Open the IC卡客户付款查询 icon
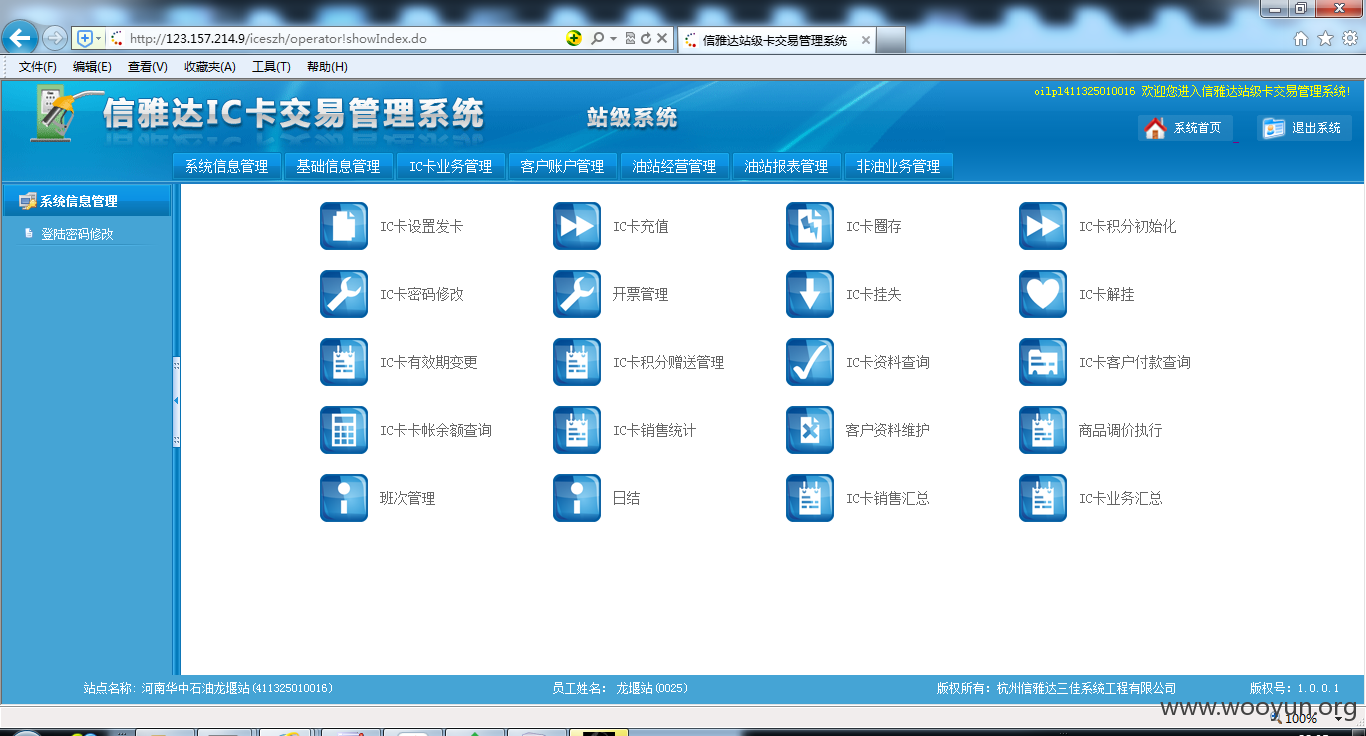This screenshot has width=1366, height=736. pos(1043,362)
